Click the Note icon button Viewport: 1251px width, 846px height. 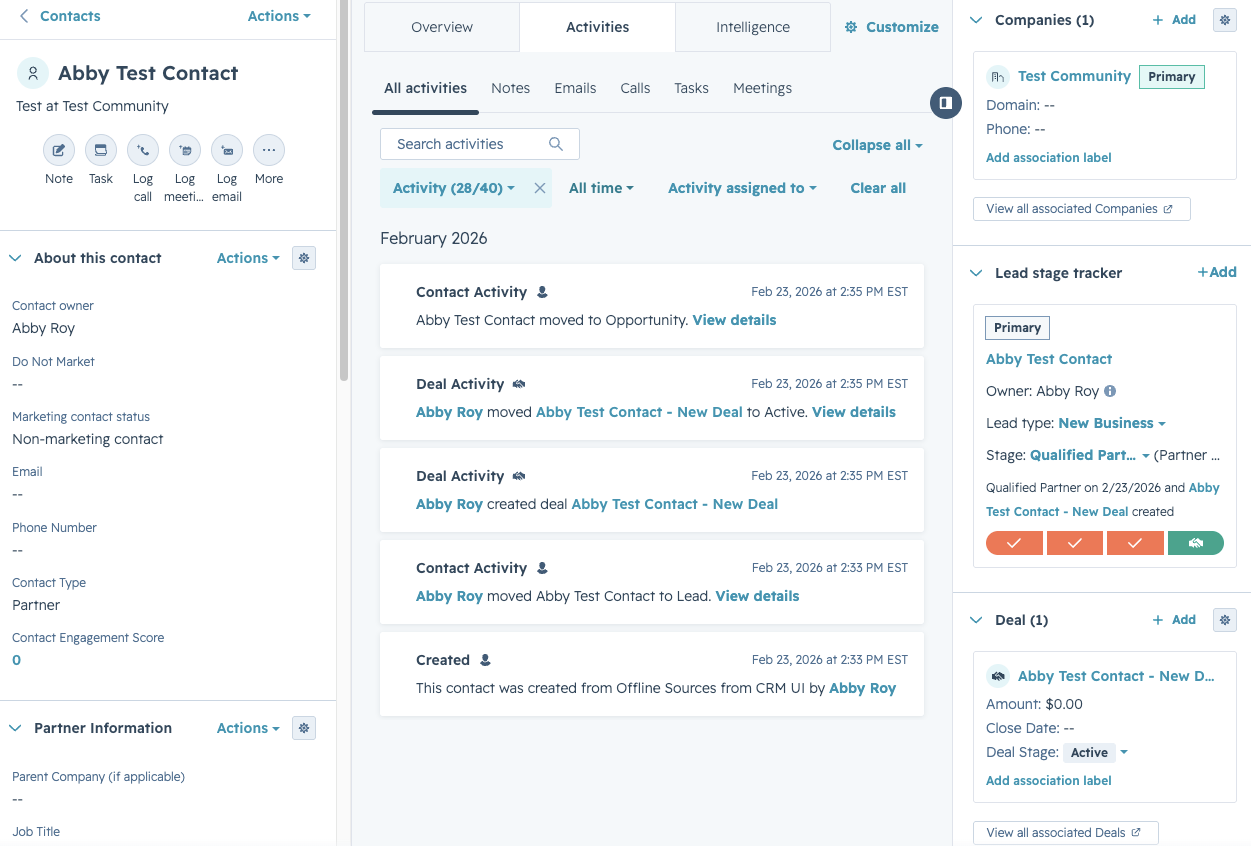tap(59, 151)
